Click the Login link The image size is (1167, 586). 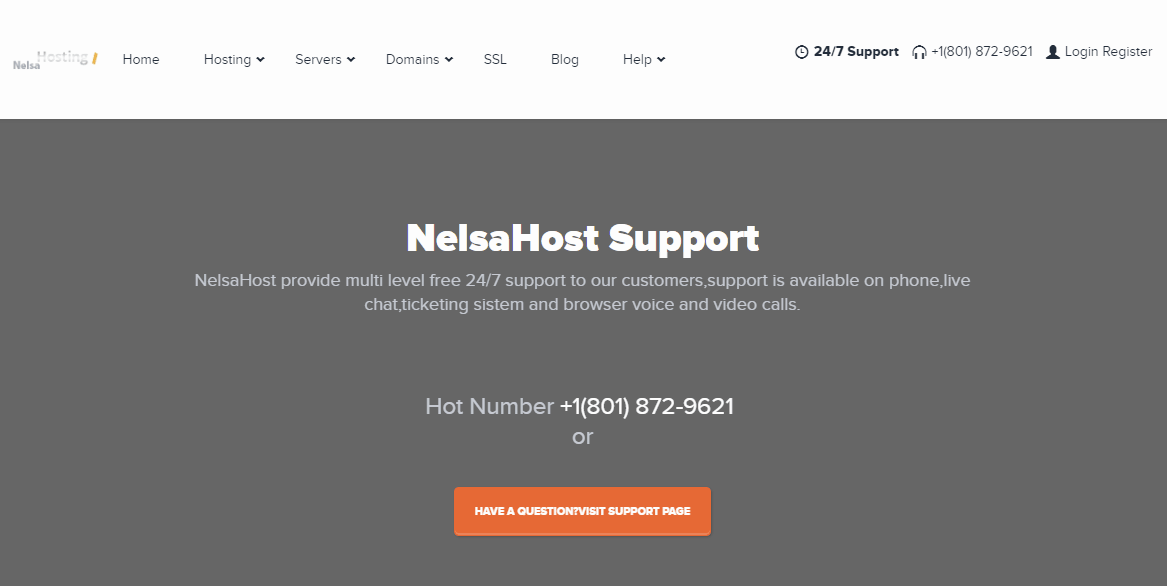coord(1081,52)
